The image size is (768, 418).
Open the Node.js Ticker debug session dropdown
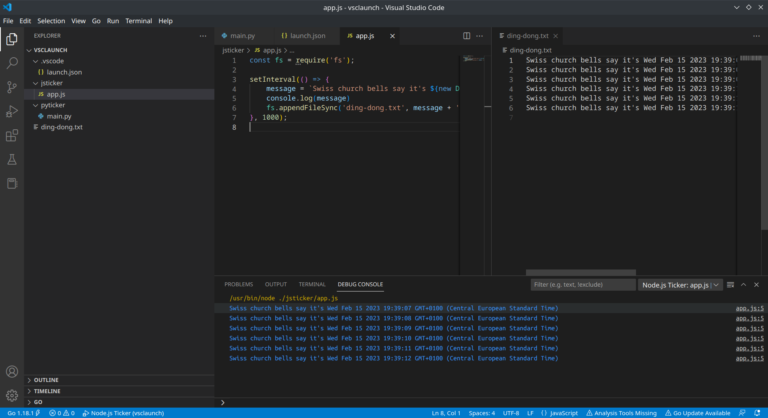click(680, 285)
